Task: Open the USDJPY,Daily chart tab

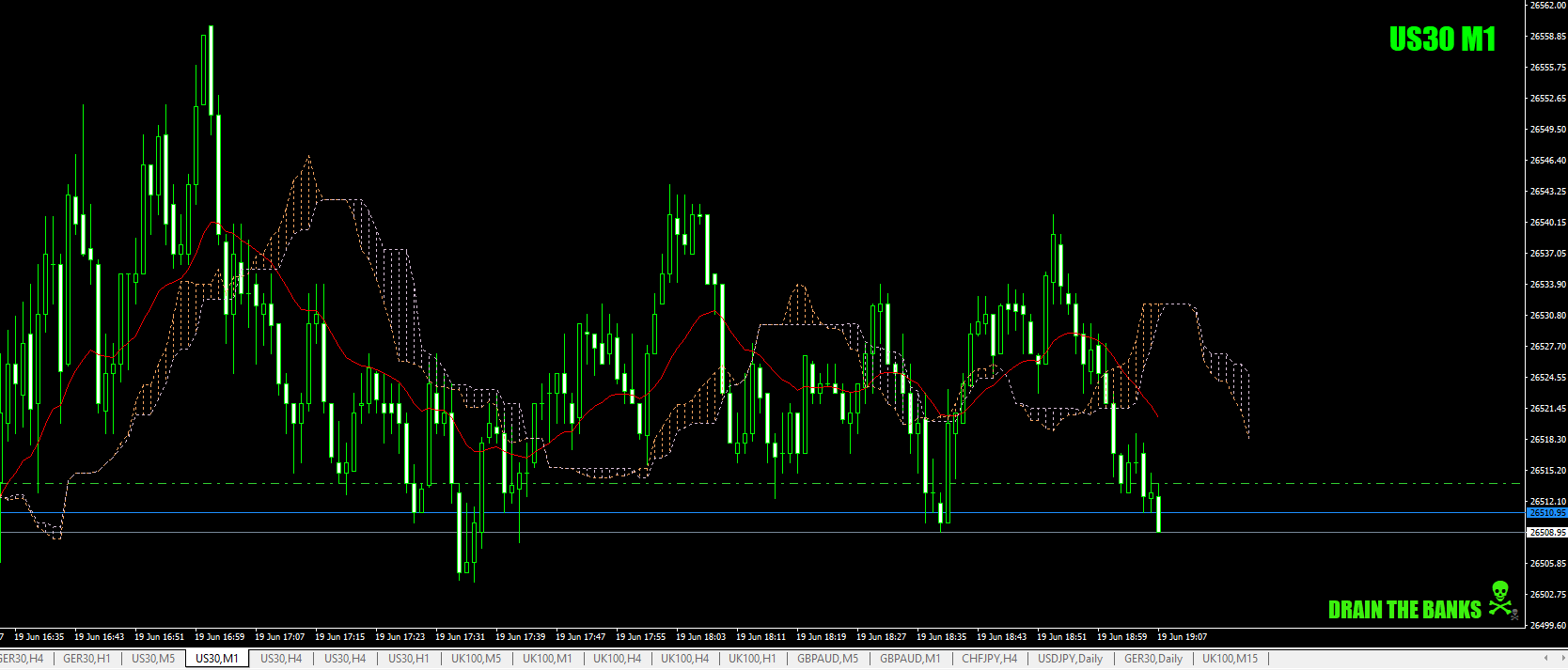Action: click(x=1071, y=659)
